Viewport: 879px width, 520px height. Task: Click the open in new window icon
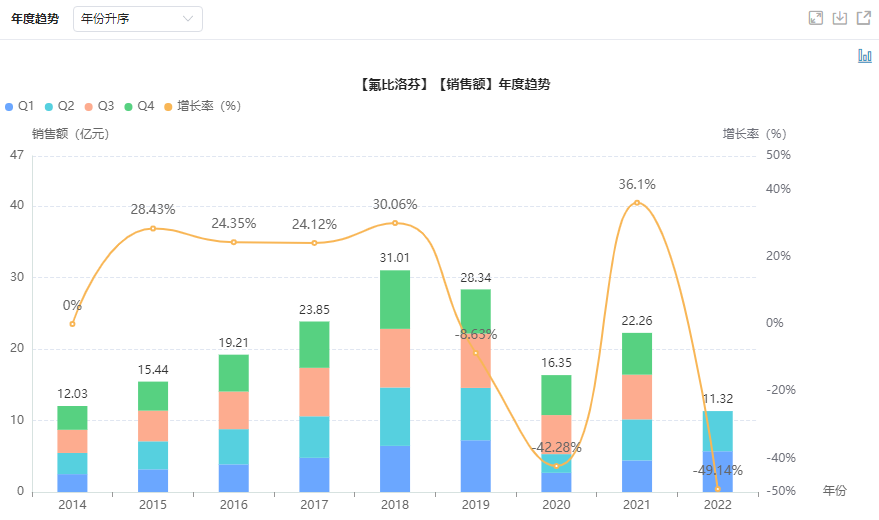tap(863, 18)
